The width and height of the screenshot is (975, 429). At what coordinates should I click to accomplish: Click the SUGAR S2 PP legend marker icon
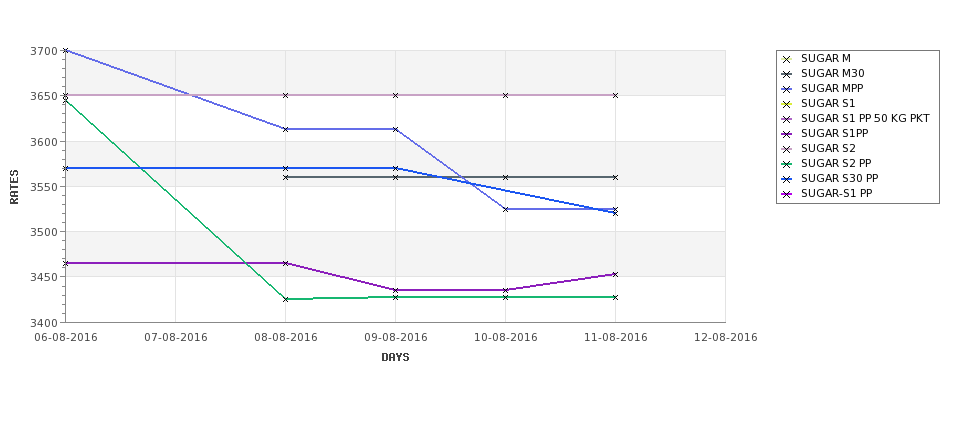tap(786, 164)
